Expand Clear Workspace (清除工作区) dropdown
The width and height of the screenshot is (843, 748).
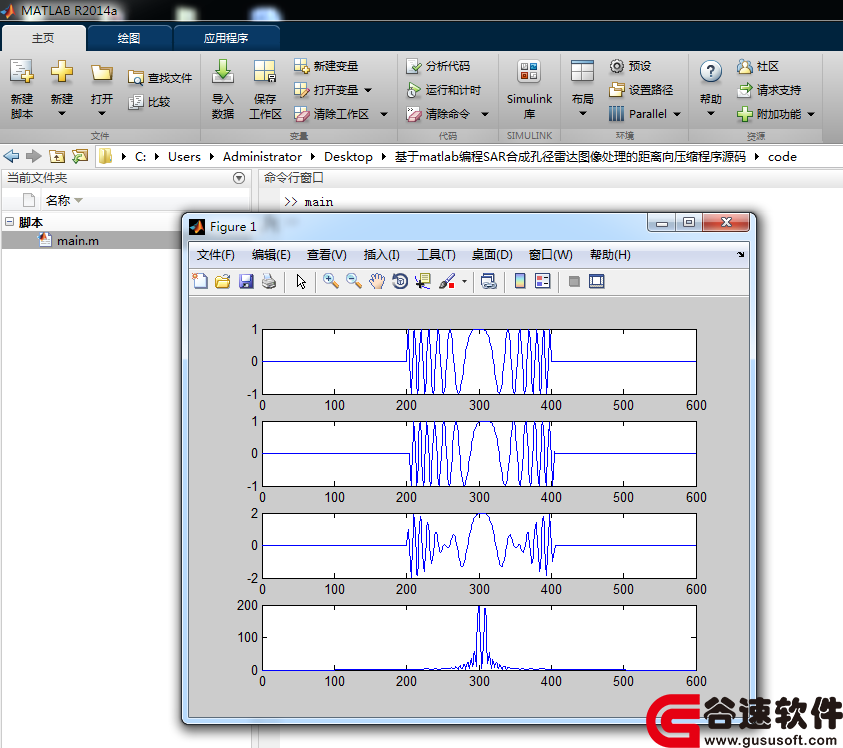(384, 114)
